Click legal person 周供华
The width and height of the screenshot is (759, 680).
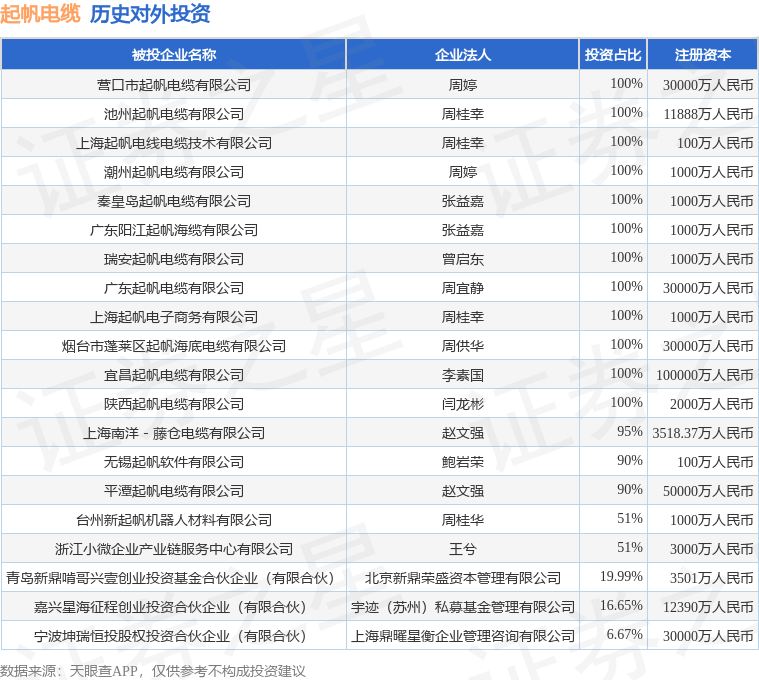pos(463,347)
